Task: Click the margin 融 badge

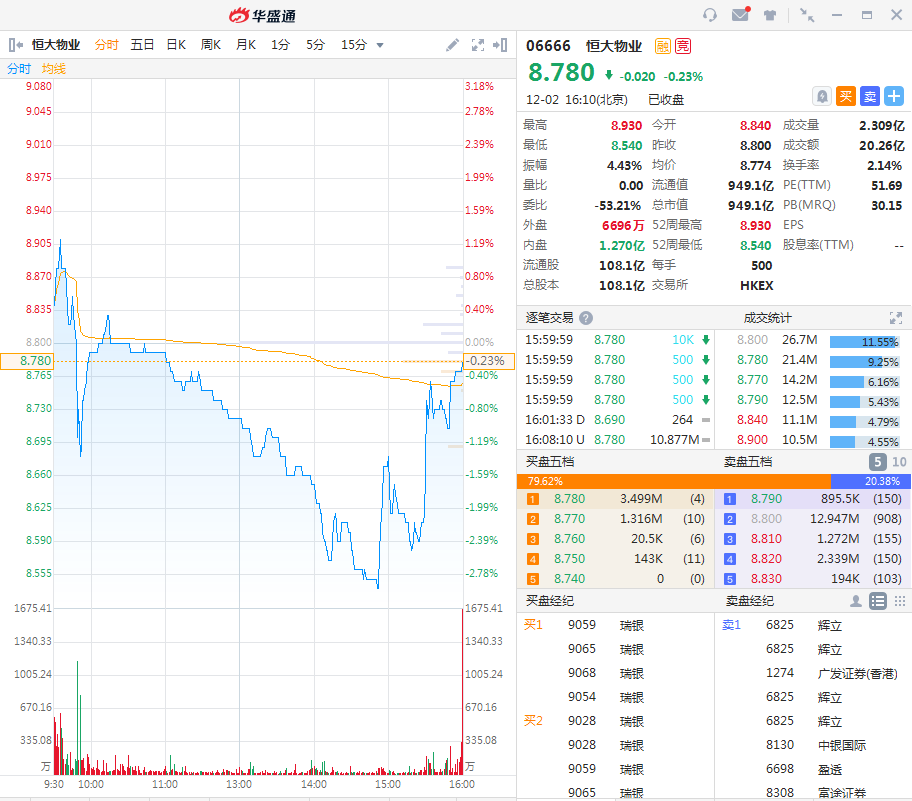Action: click(662, 46)
